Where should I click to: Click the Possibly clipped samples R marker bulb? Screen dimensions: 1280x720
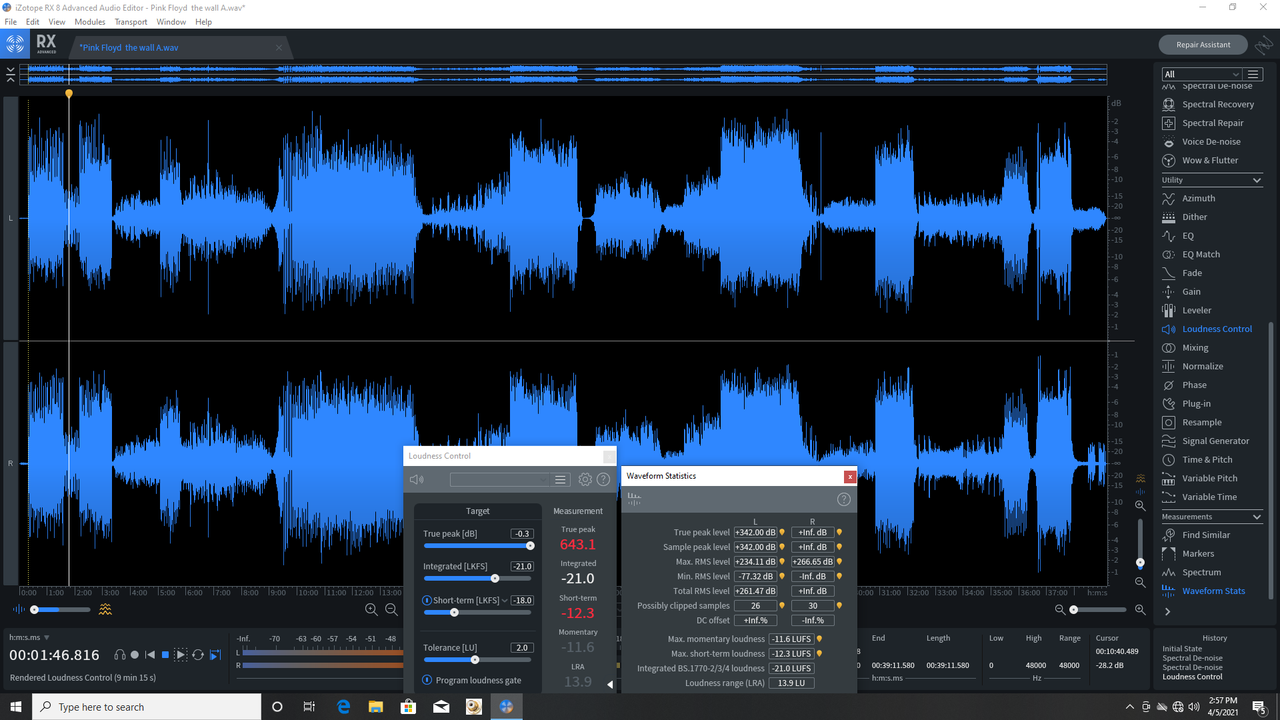point(839,605)
